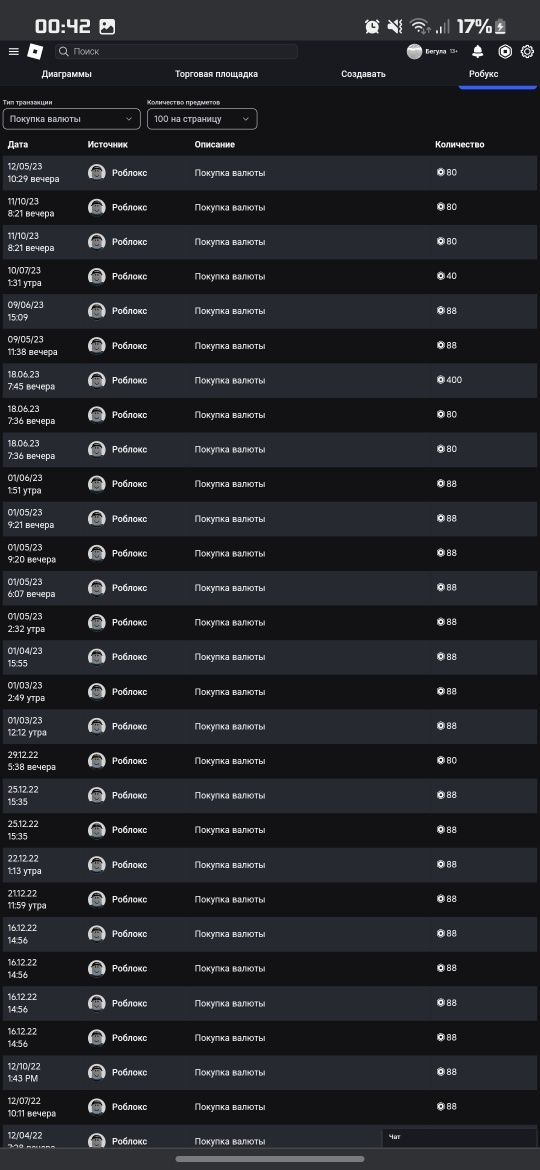540x1170 pixels.
Task: Open the hamburger navigation menu
Action: (13, 51)
